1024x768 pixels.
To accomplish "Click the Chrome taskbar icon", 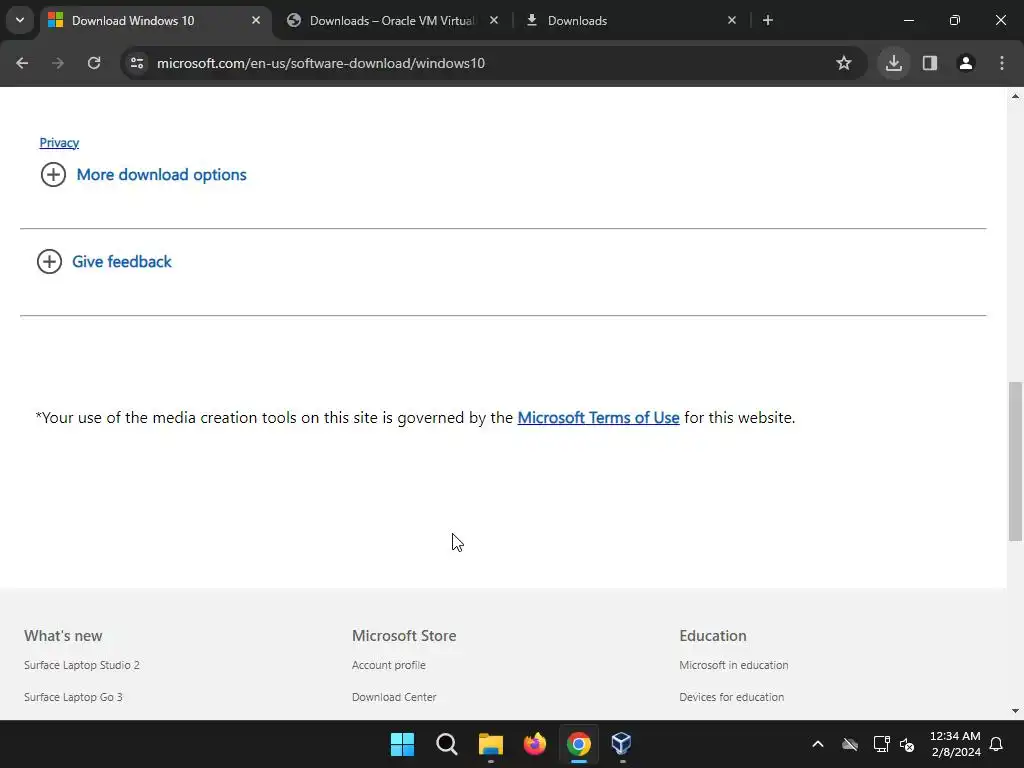I will coord(579,744).
